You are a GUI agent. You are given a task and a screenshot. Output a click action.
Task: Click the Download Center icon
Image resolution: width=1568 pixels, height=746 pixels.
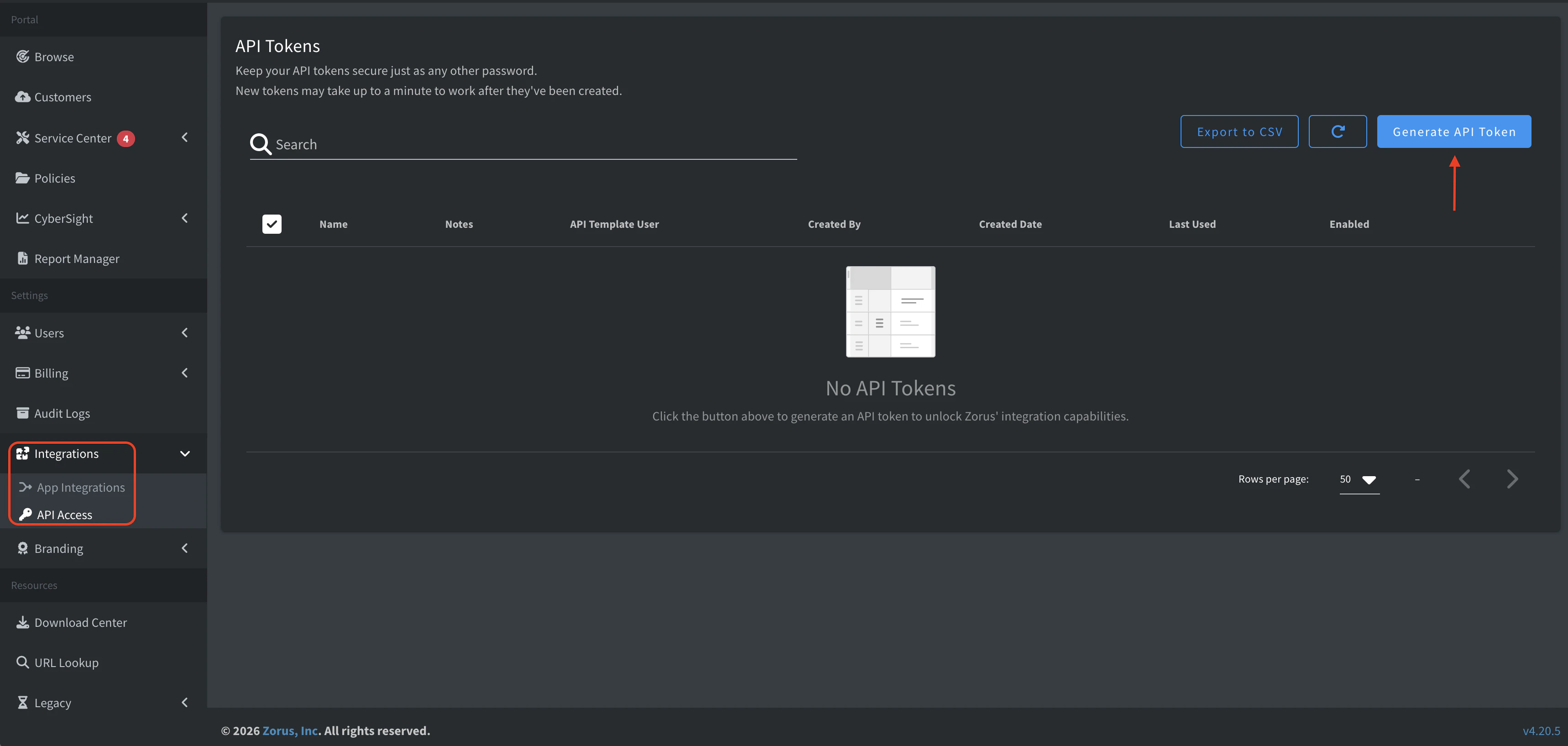tap(22, 622)
